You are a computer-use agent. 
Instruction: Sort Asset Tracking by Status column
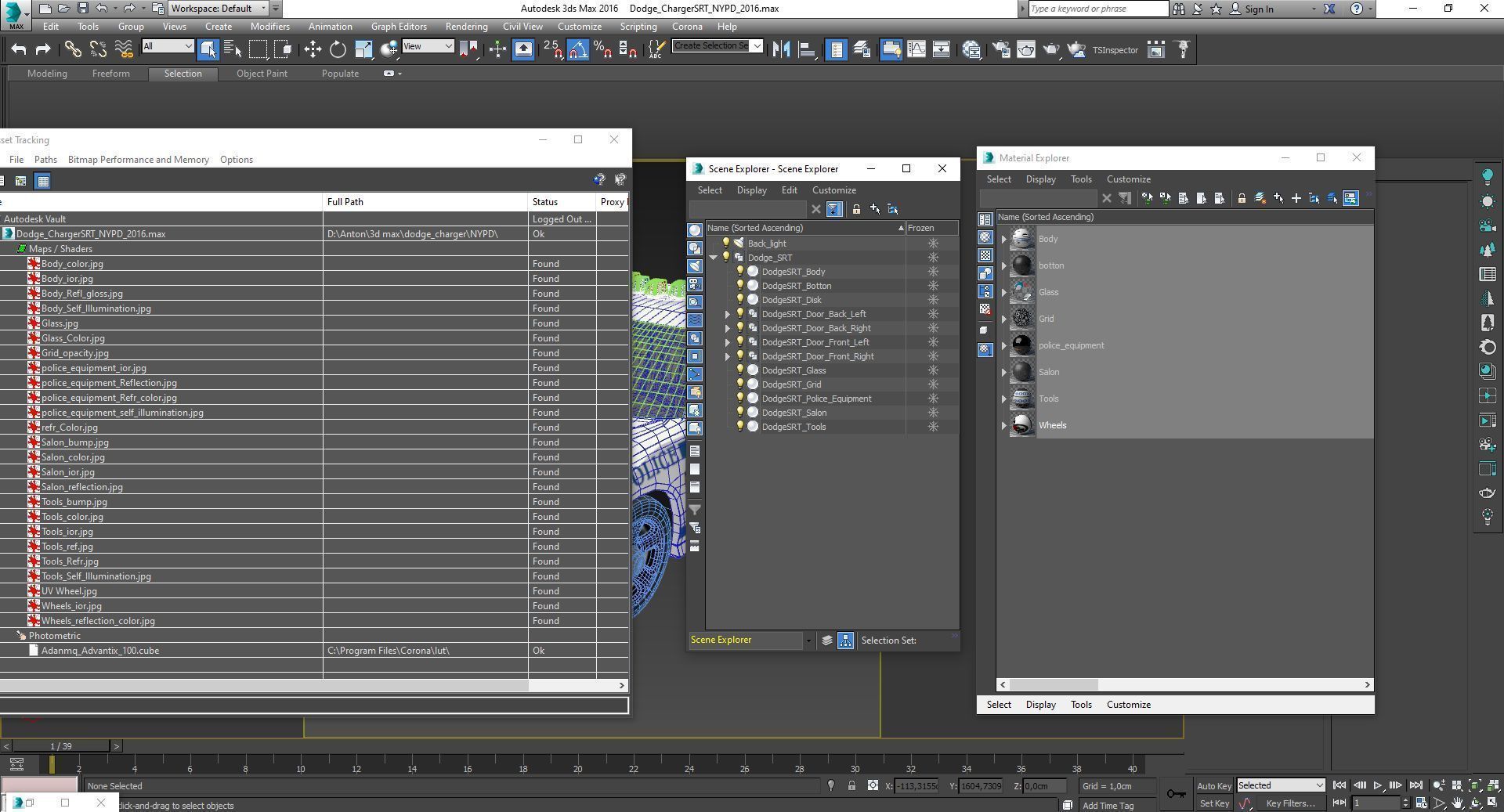562,202
